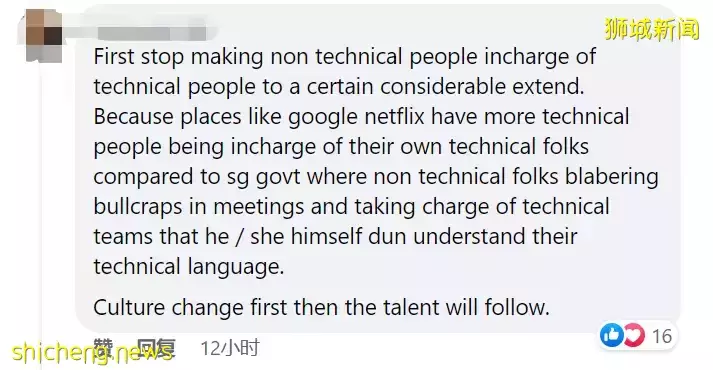This screenshot has height=370, width=713.
Task: Click the shicheng.news watermark text
Action: coord(92,352)
